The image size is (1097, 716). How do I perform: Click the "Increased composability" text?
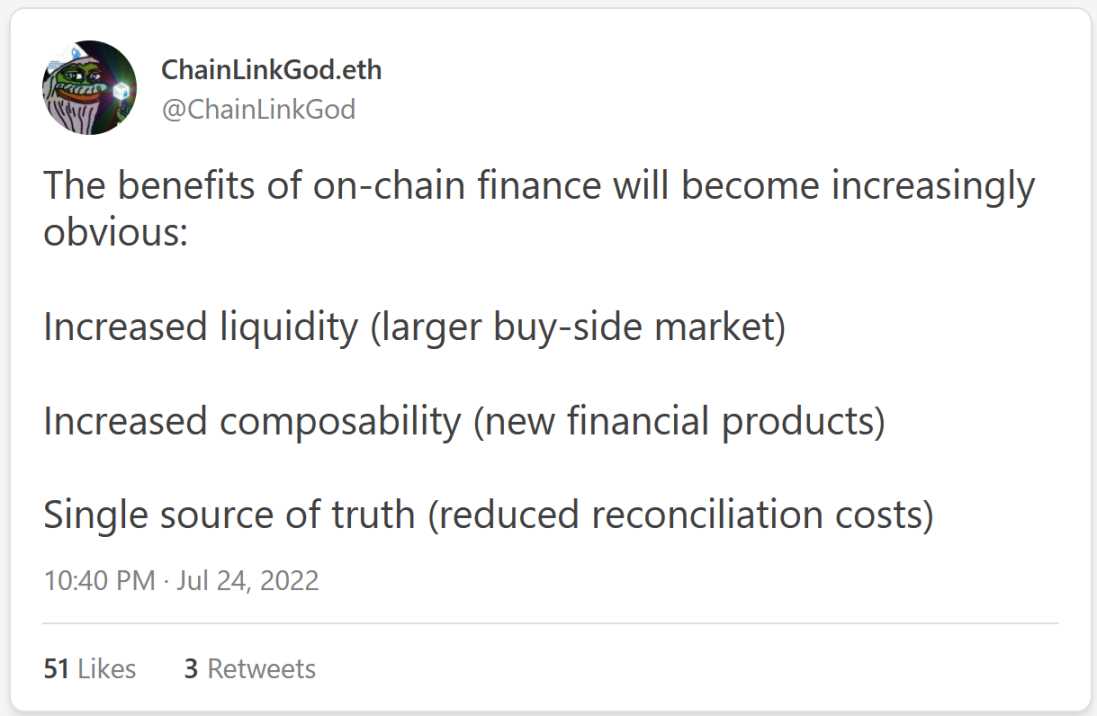pyautogui.click(x=252, y=421)
